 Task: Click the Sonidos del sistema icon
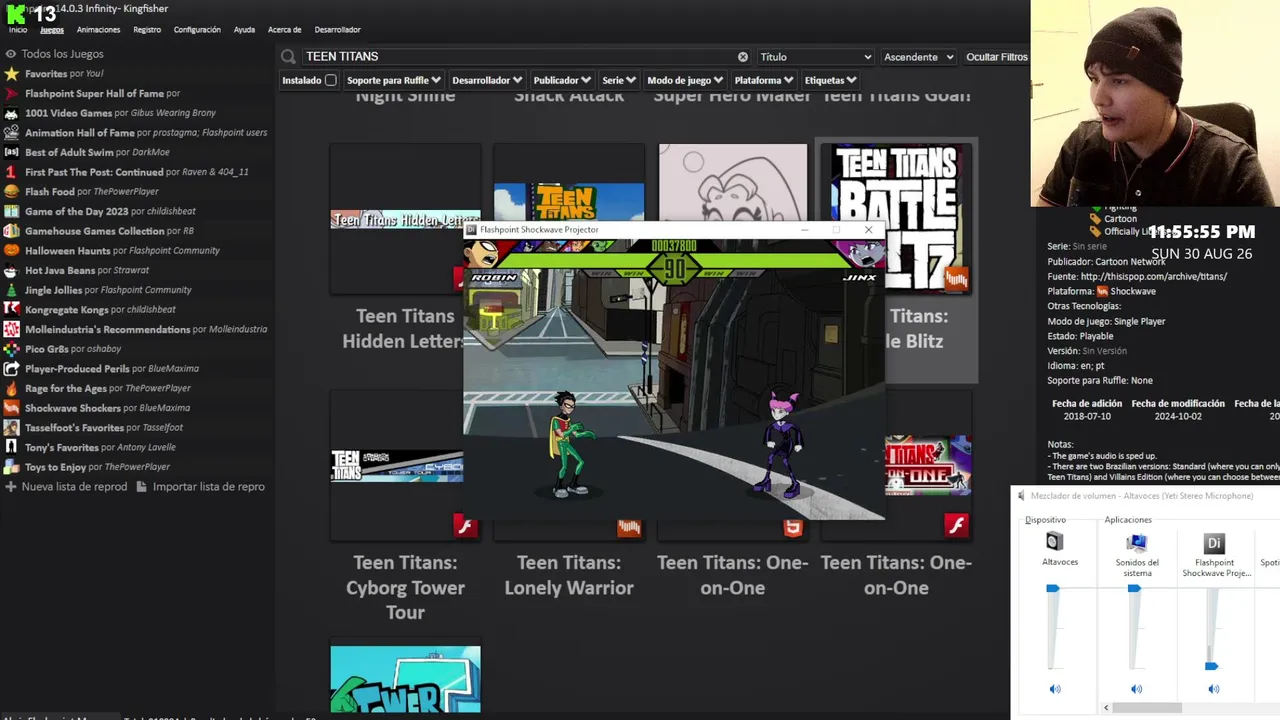pyautogui.click(x=1136, y=542)
